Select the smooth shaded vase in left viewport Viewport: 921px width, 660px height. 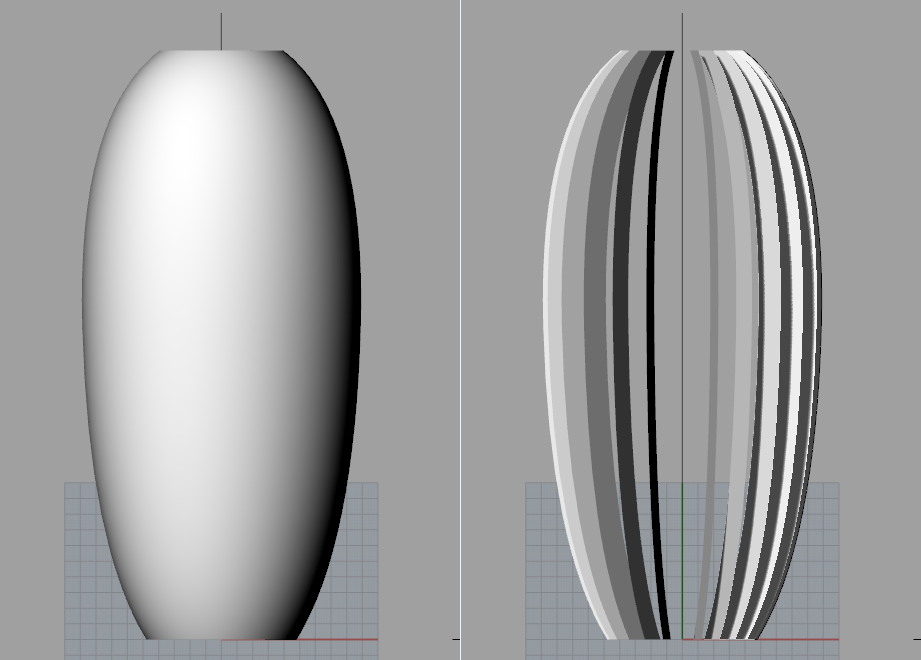(221, 345)
